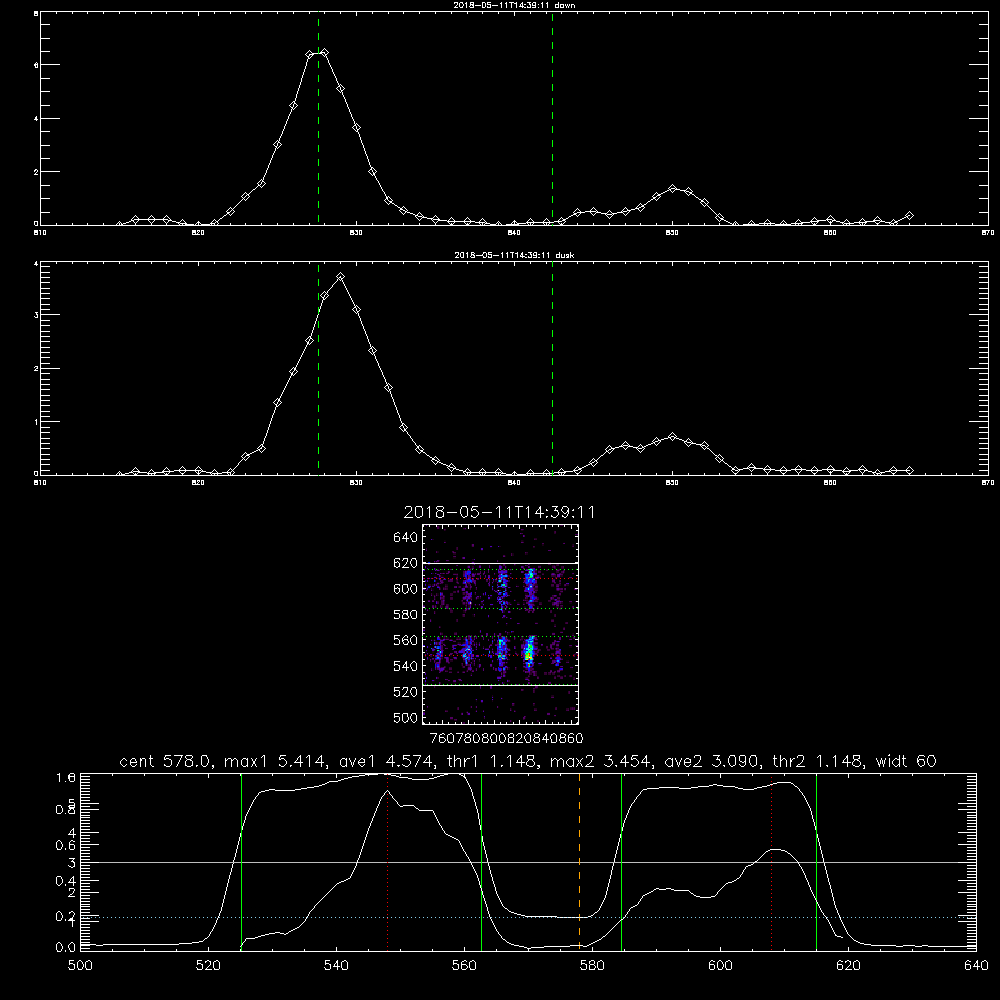Click the last data point at right end of dawn curve
1000x1000 pixels.
(909, 216)
